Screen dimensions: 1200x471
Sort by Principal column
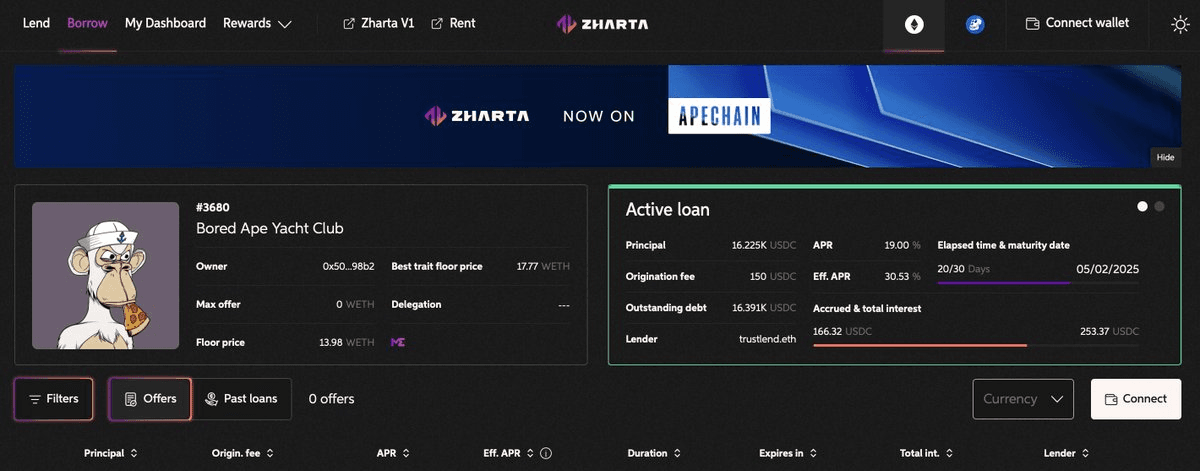(110, 453)
